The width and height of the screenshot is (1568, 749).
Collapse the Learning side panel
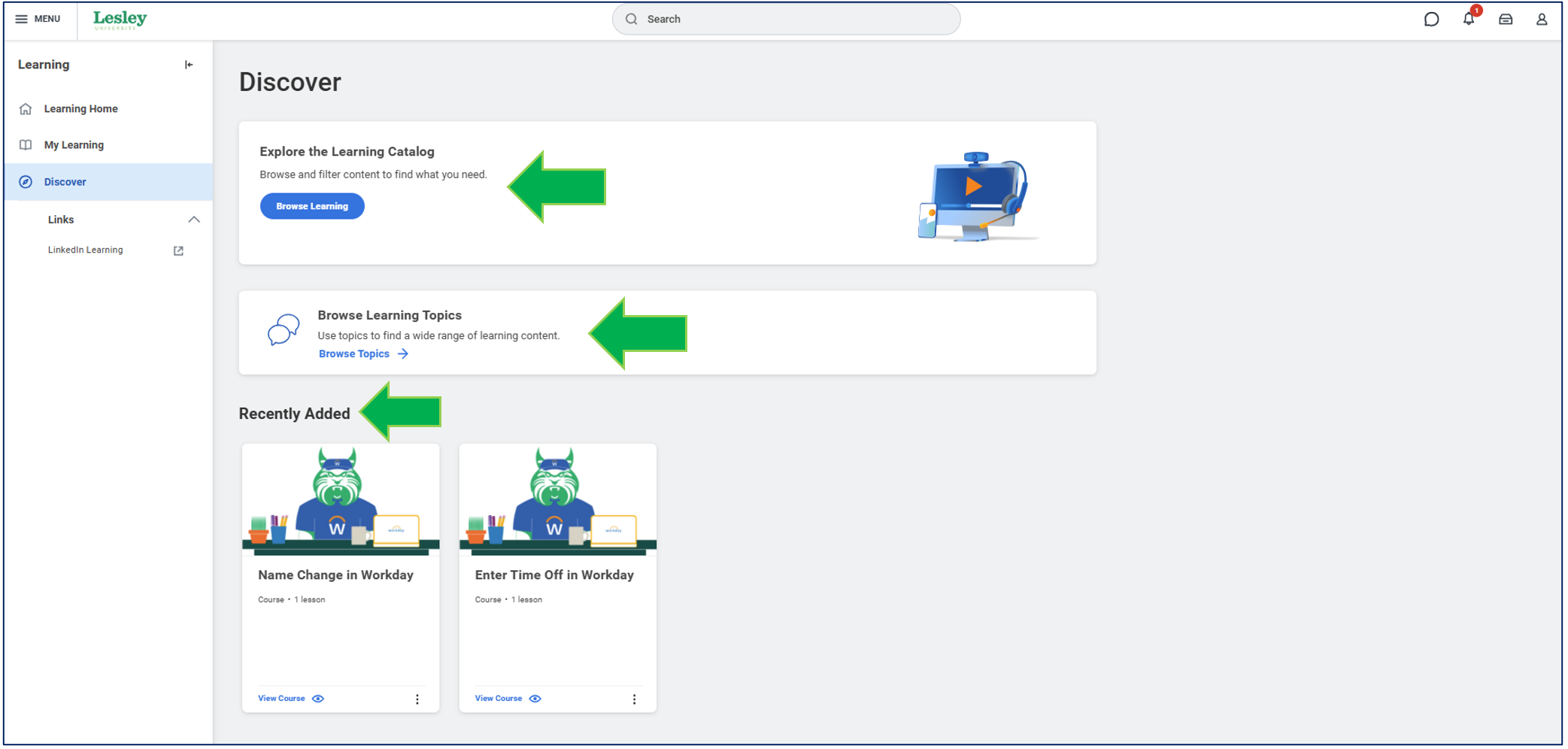point(189,65)
